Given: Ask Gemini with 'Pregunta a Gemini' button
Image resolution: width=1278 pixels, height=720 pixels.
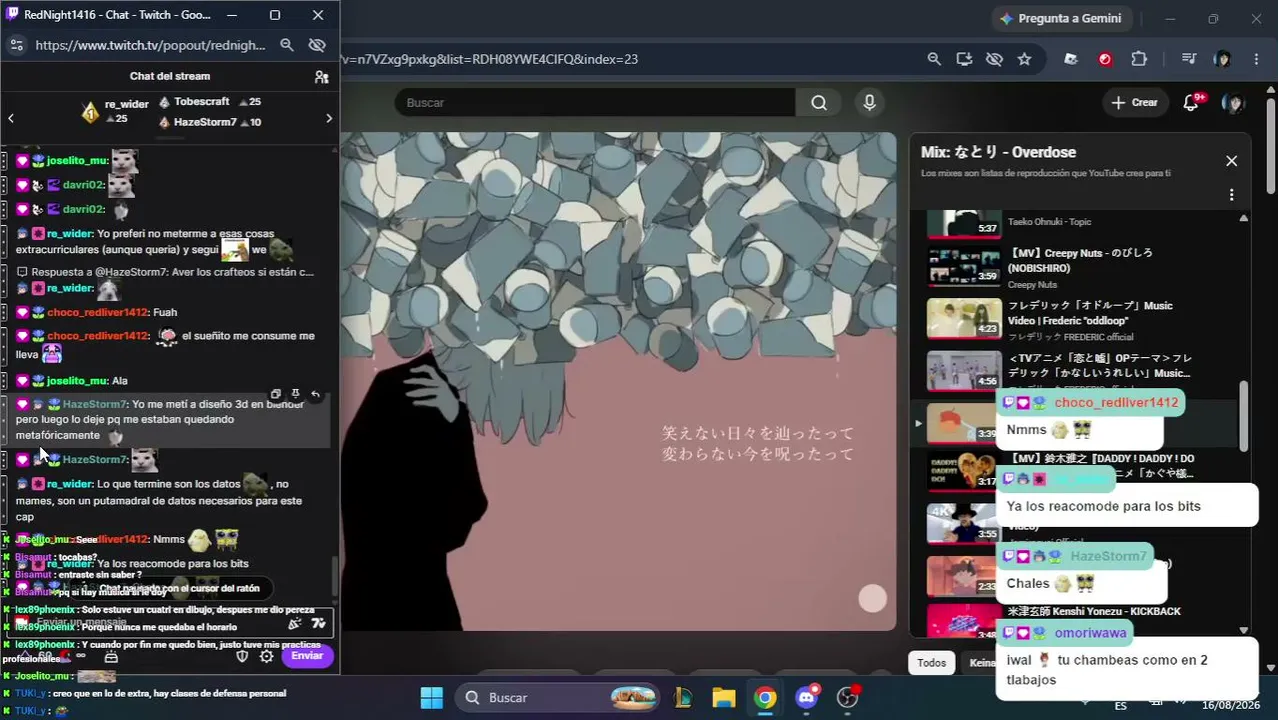Looking at the screenshot, I should 1060,18.
